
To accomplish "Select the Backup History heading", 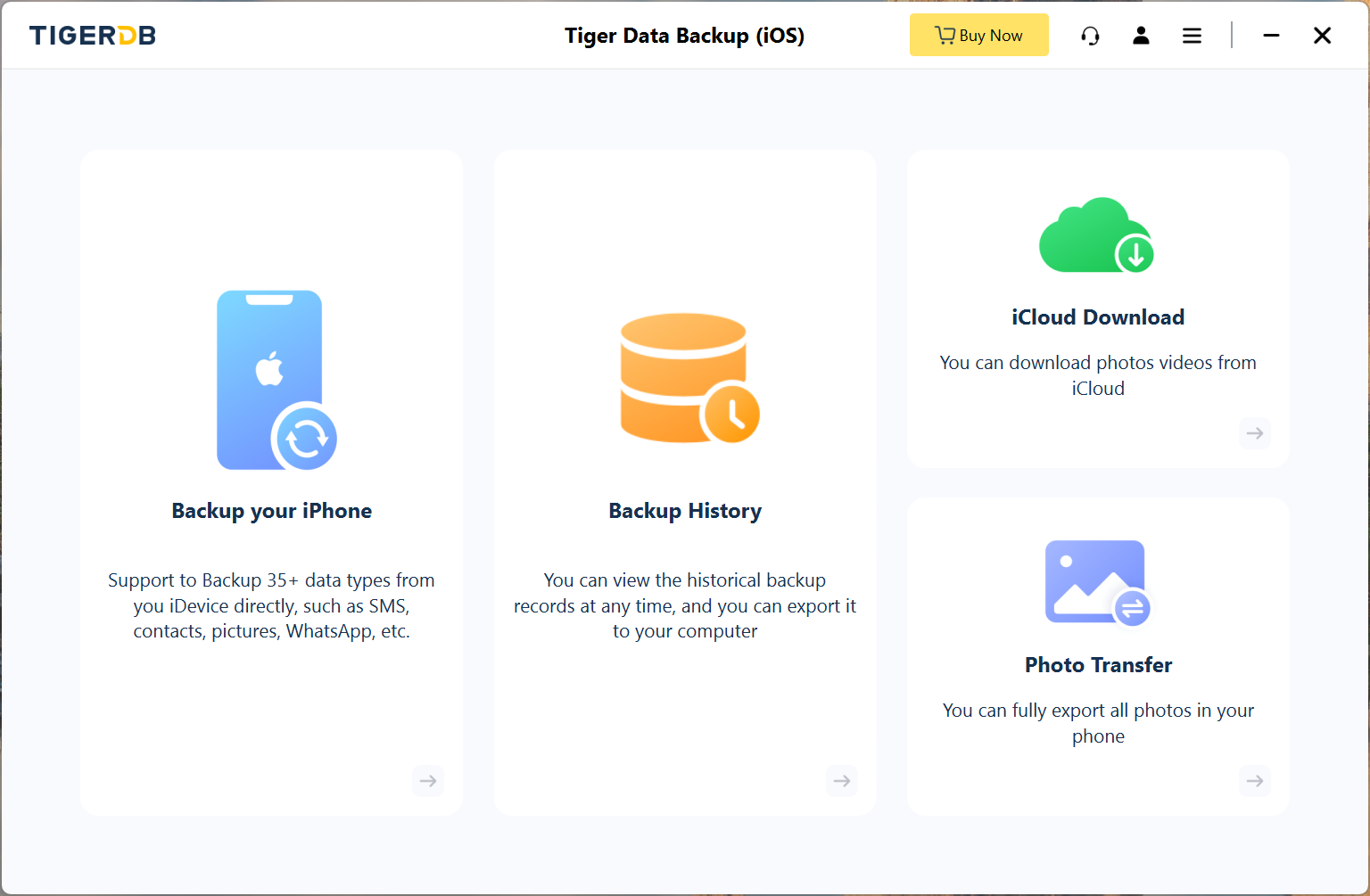I will [x=685, y=511].
